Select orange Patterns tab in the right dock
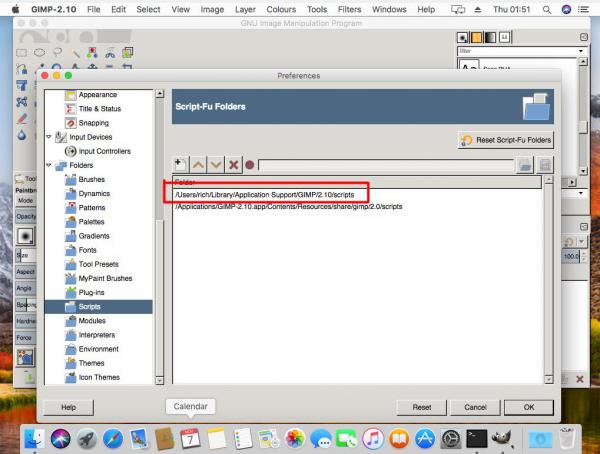 tap(477, 38)
